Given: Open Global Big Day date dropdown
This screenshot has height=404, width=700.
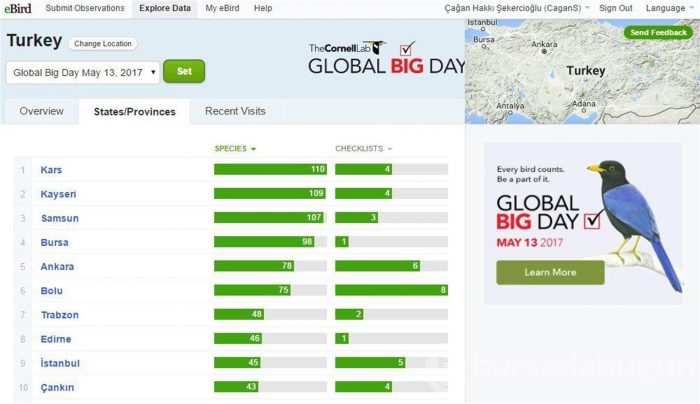Looking at the screenshot, I should click(x=83, y=72).
